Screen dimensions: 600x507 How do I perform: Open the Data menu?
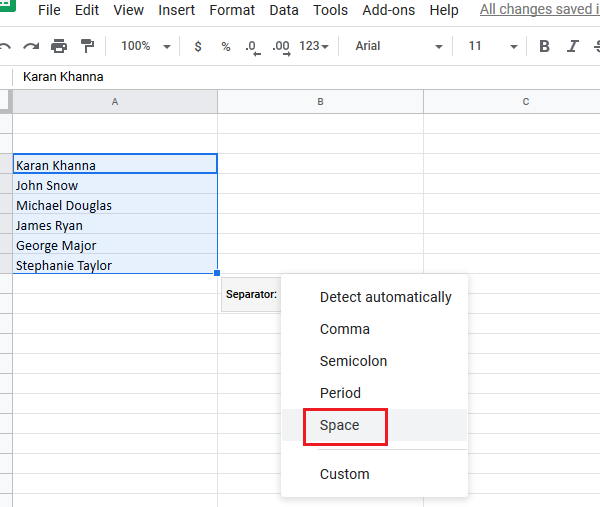pyautogui.click(x=284, y=10)
